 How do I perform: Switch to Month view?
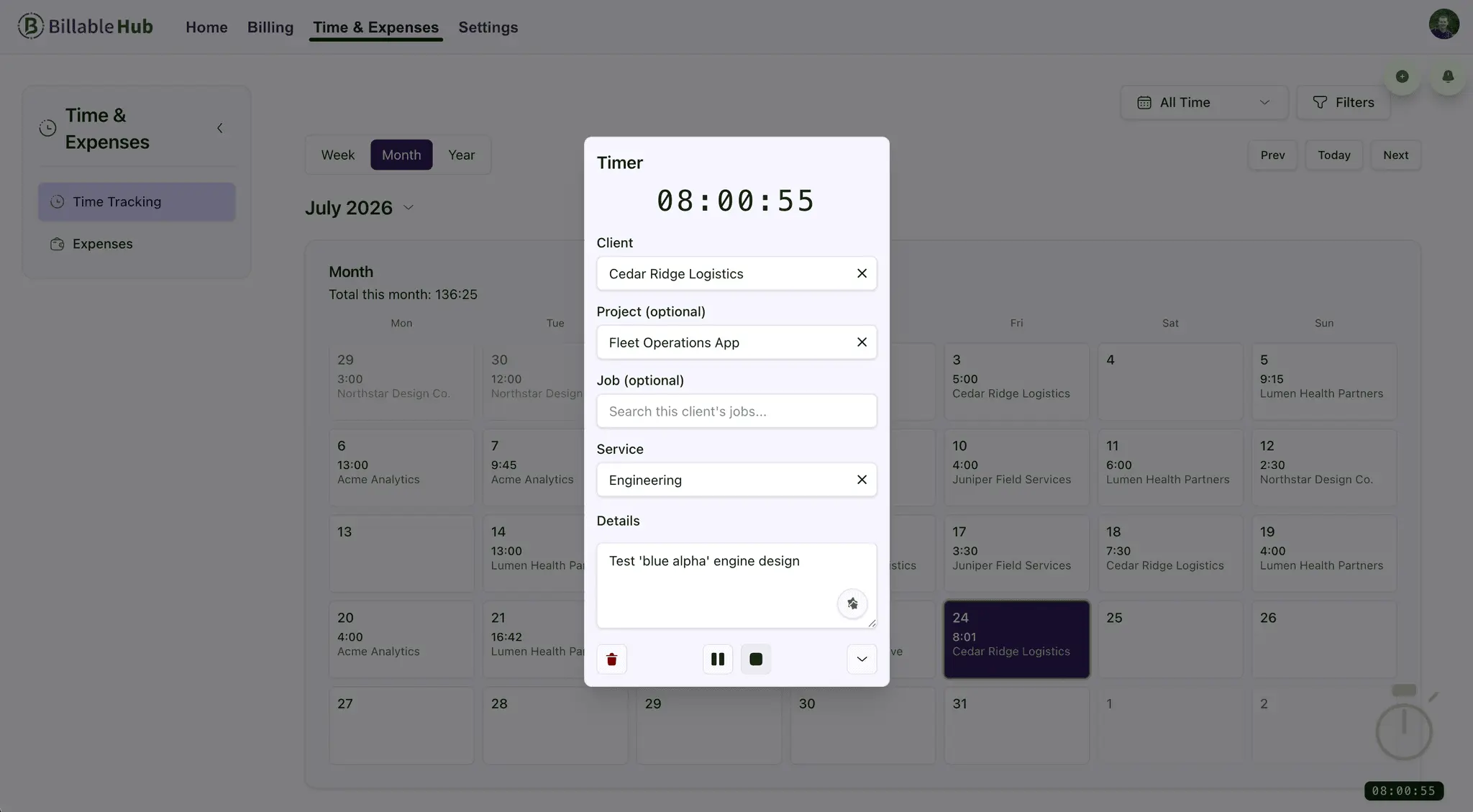click(401, 155)
